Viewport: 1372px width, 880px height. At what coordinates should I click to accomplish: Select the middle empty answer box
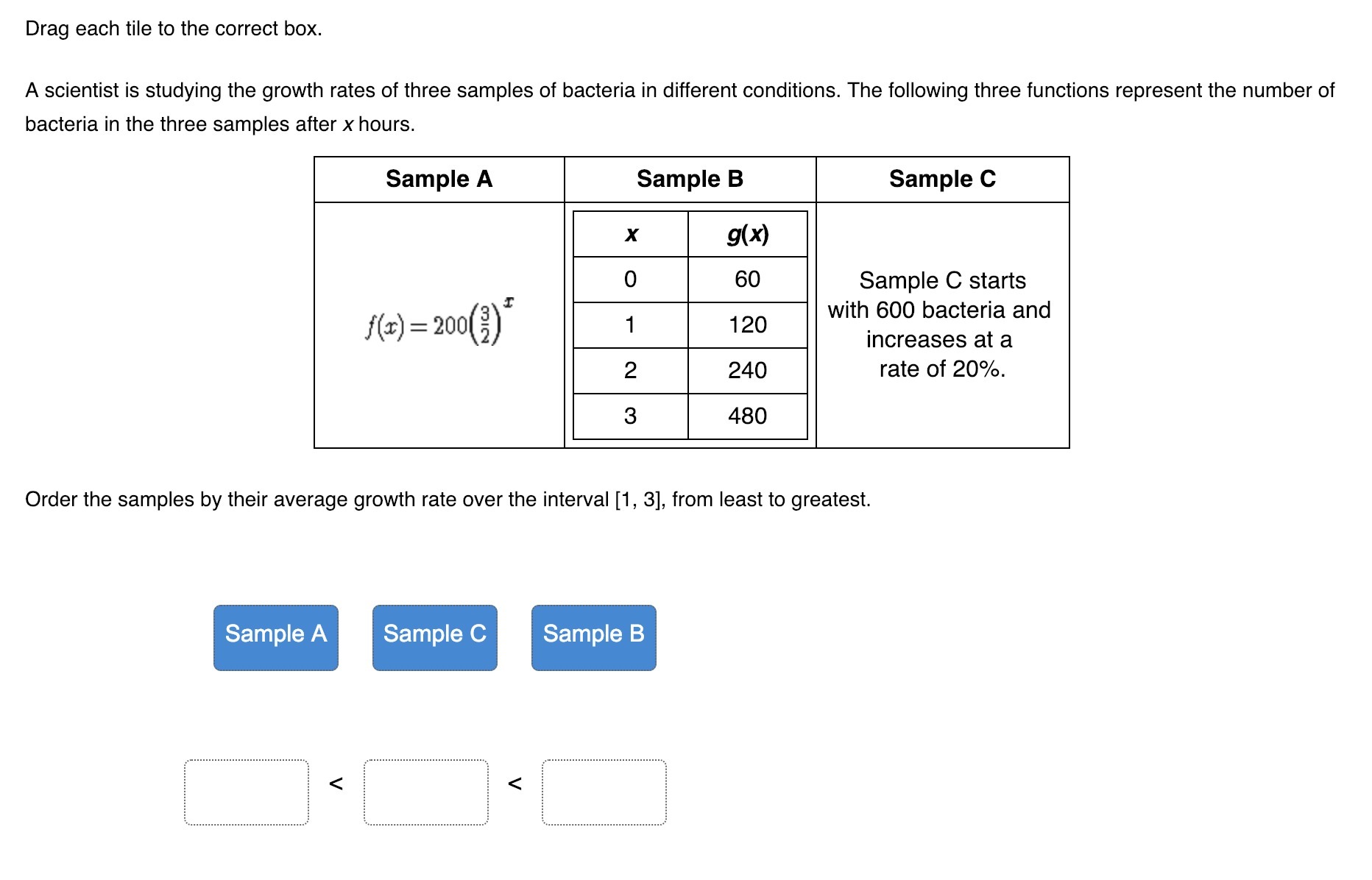426,792
